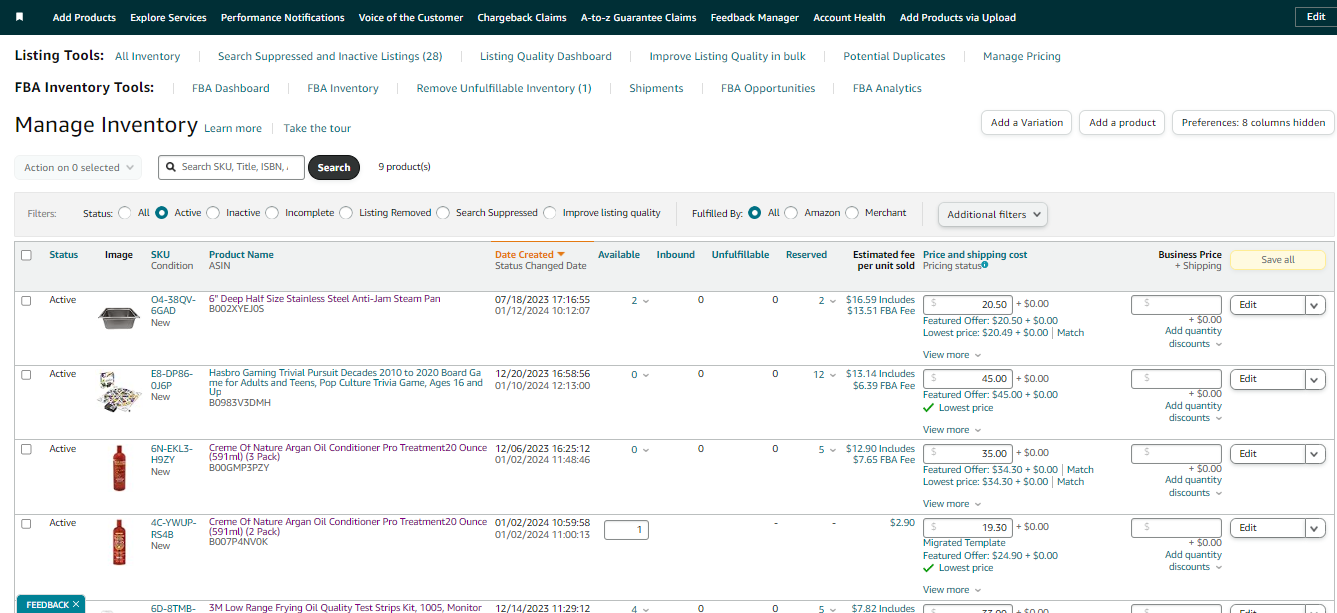Click the Save all button
Viewport: 1337px width, 613px height.
click(x=1278, y=260)
